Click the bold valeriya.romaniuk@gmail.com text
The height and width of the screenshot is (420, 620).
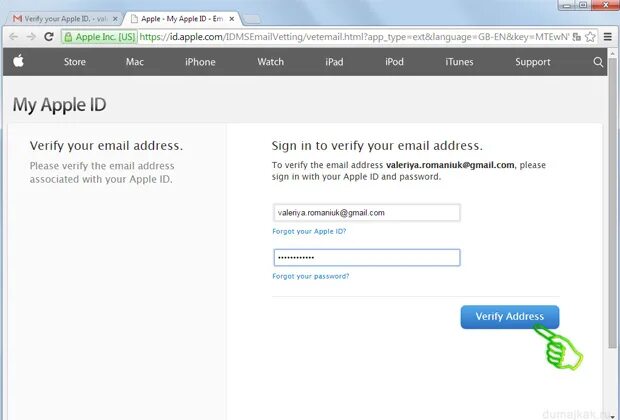pos(450,165)
